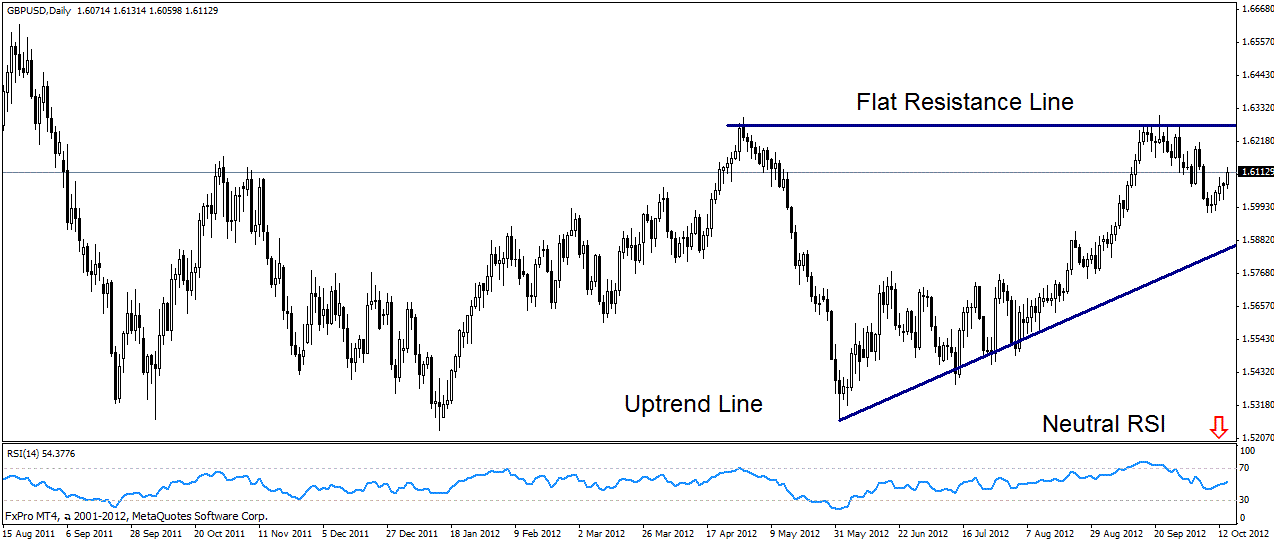Viewport: 1274px width, 541px height.
Task: Click the current price tag on price axis
Action: 1254,172
